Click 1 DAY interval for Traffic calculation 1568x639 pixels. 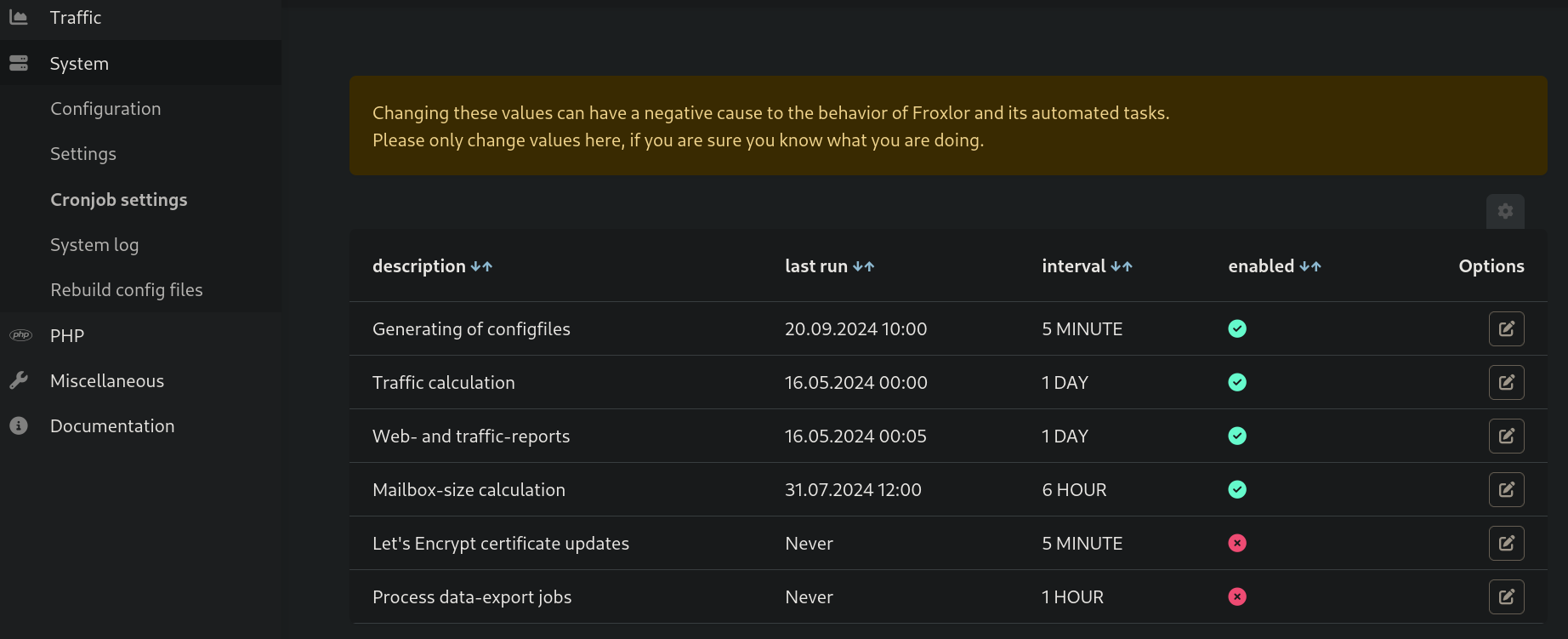point(1065,382)
